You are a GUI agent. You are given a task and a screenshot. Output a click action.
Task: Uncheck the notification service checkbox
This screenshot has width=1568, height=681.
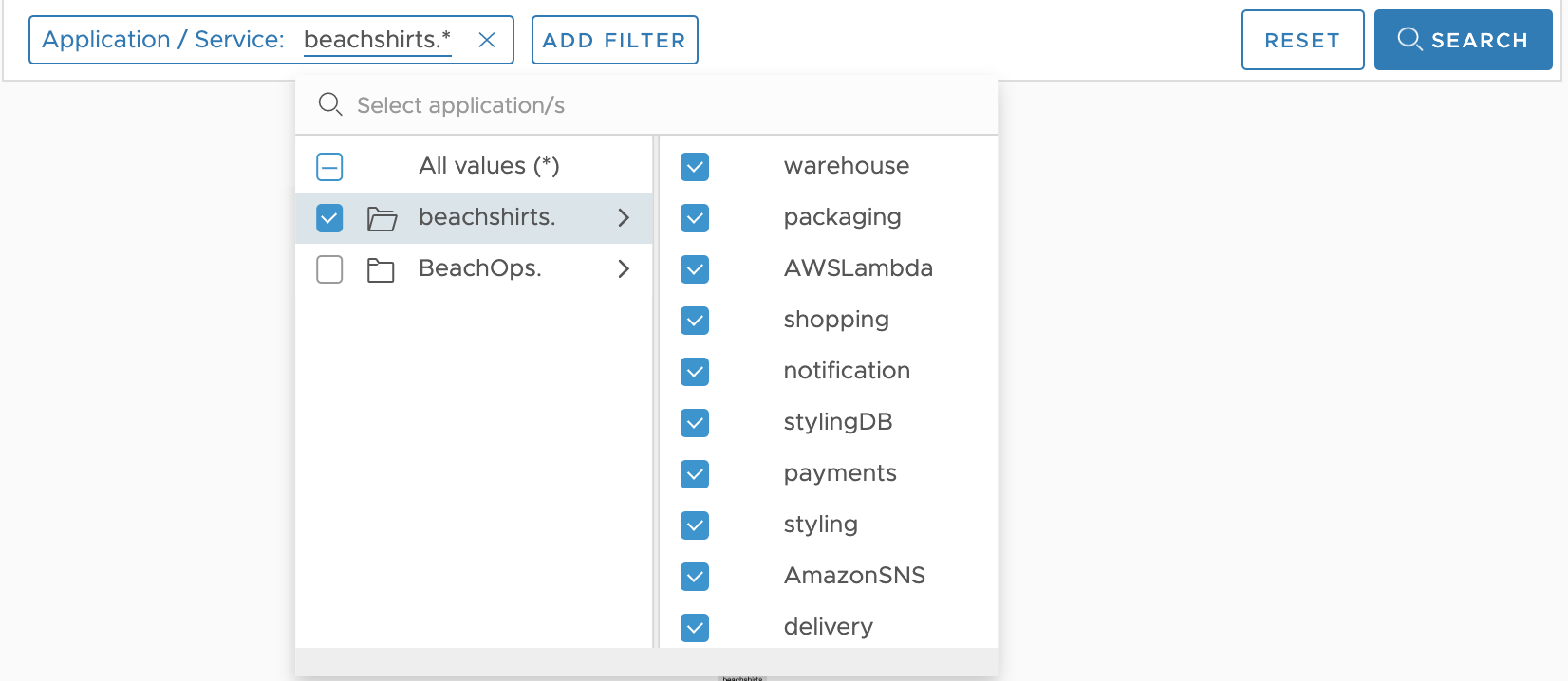pyautogui.click(x=695, y=372)
